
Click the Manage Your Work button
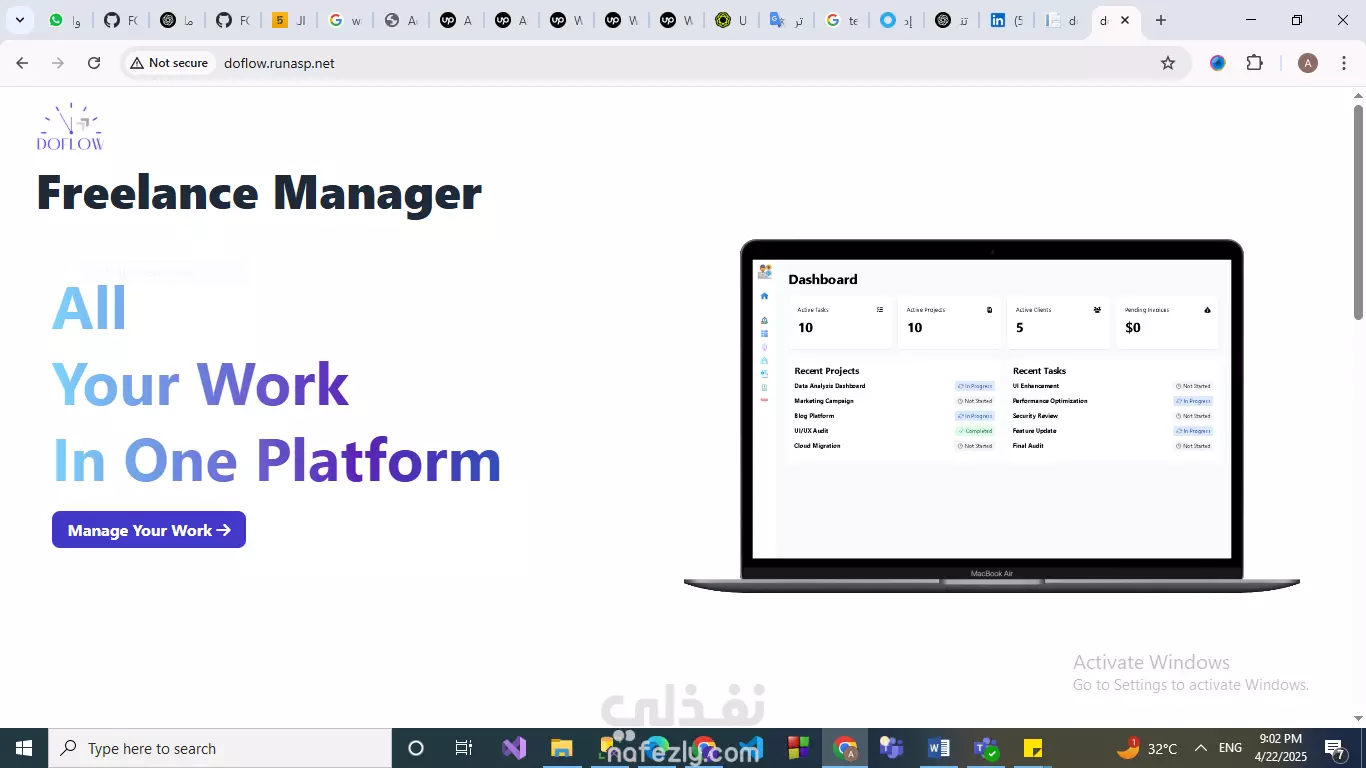(149, 530)
